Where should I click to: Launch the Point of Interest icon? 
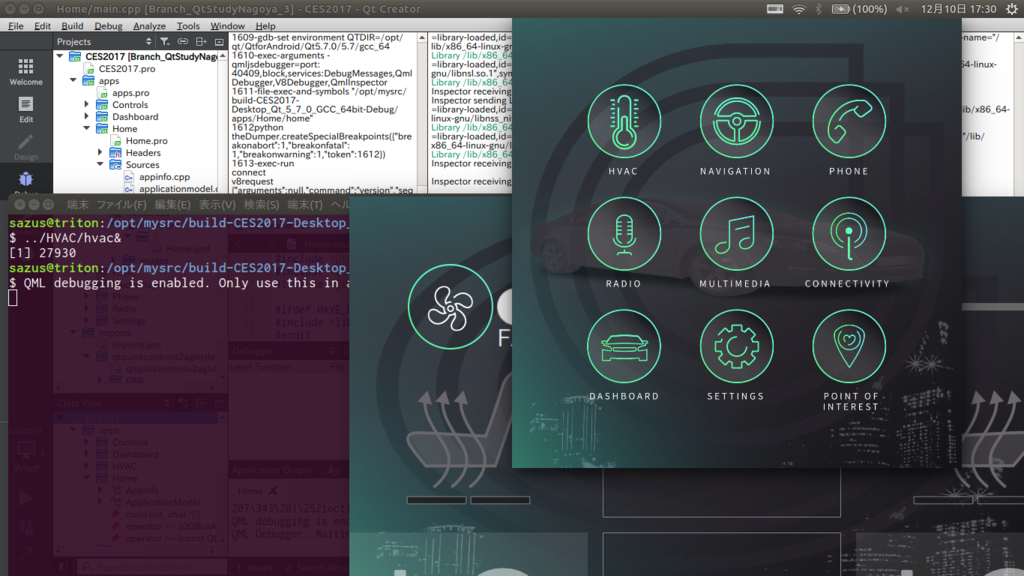848,346
